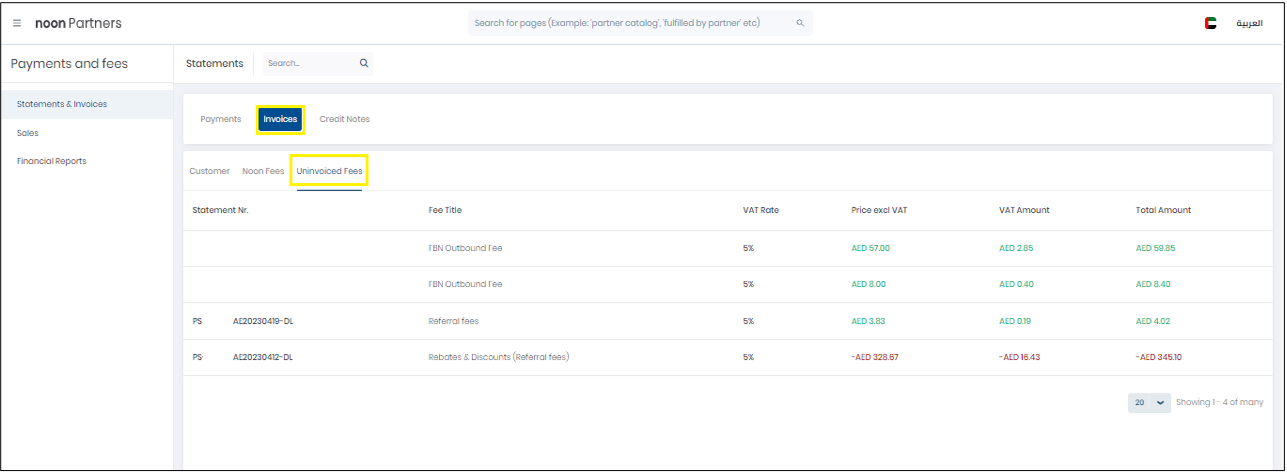Click the noon Partners logo
1287x474 pixels.
78,23
